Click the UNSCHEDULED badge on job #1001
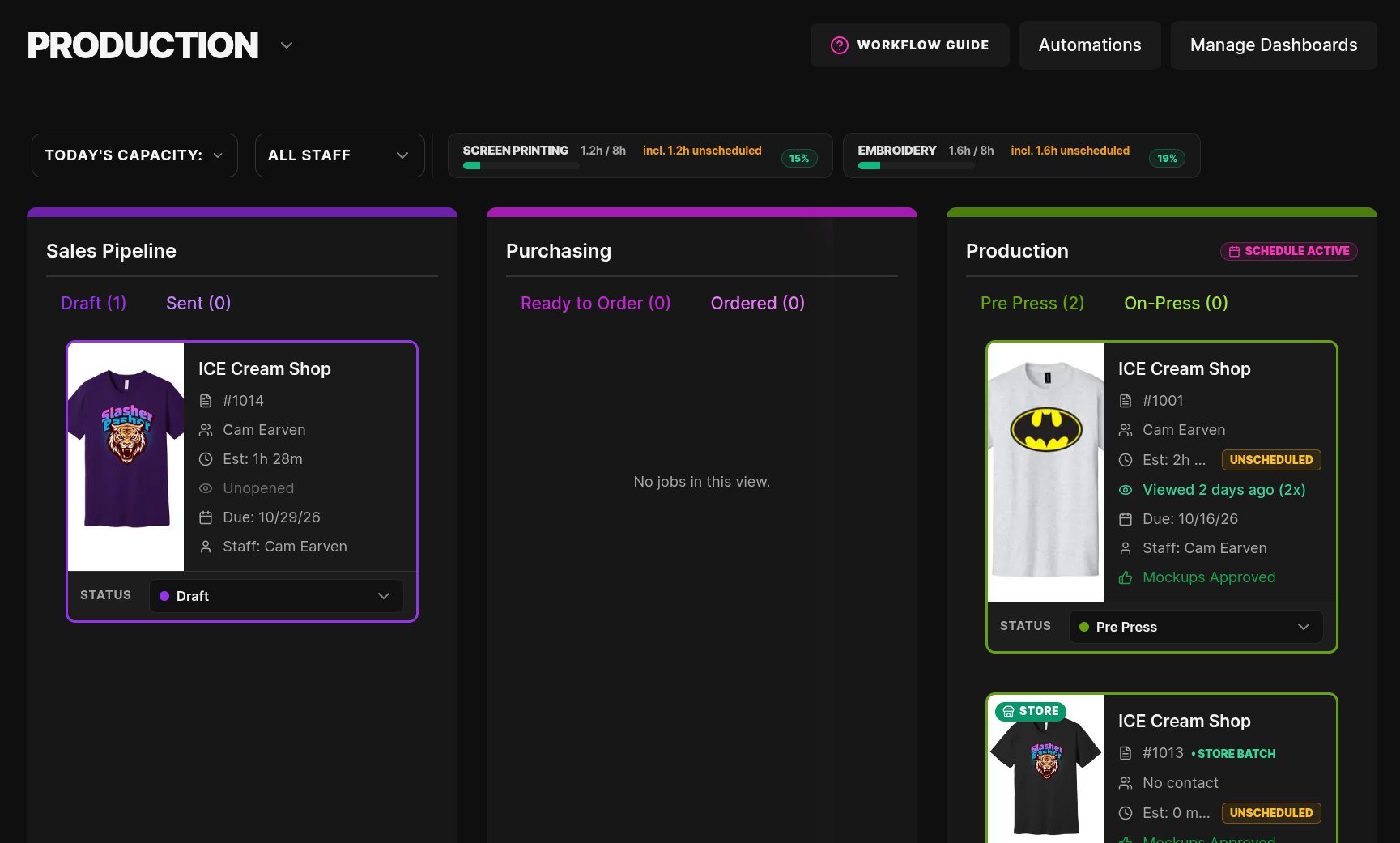This screenshot has width=1400, height=843. pyautogui.click(x=1271, y=460)
